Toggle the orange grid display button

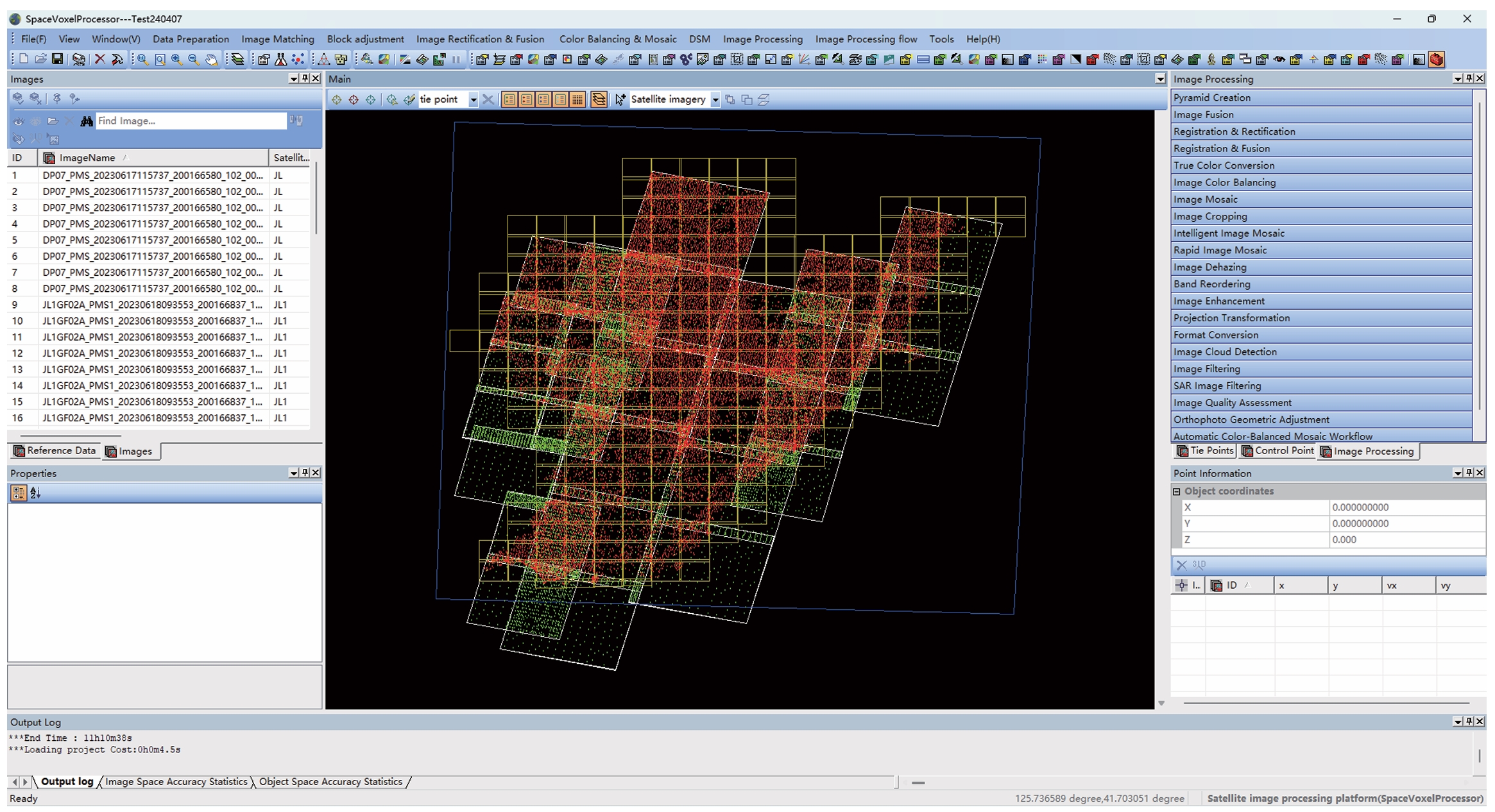coord(577,99)
